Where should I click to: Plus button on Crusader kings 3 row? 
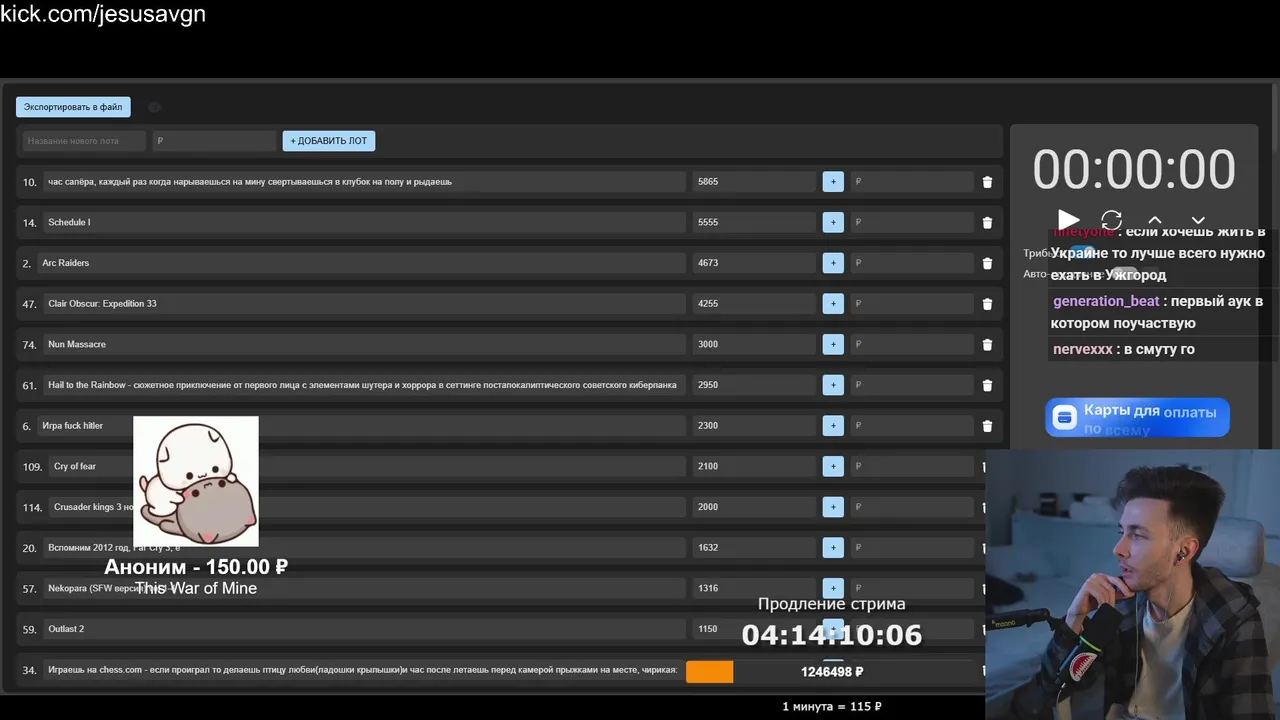click(833, 507)
